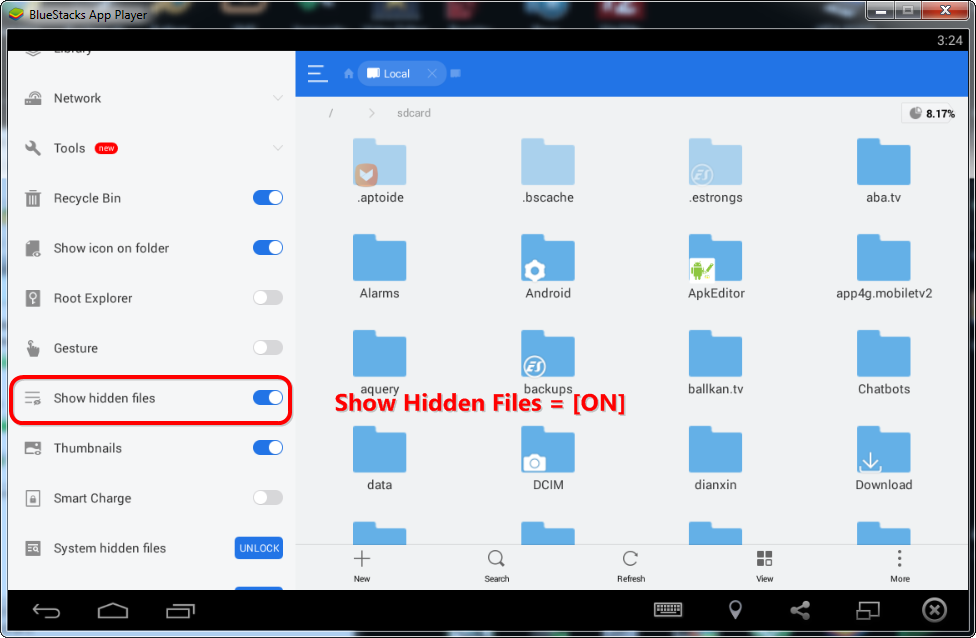The width and height of the screenshot is (976, 638).
Task: Expand the Tools section chevron
Action: click(277, 148)
